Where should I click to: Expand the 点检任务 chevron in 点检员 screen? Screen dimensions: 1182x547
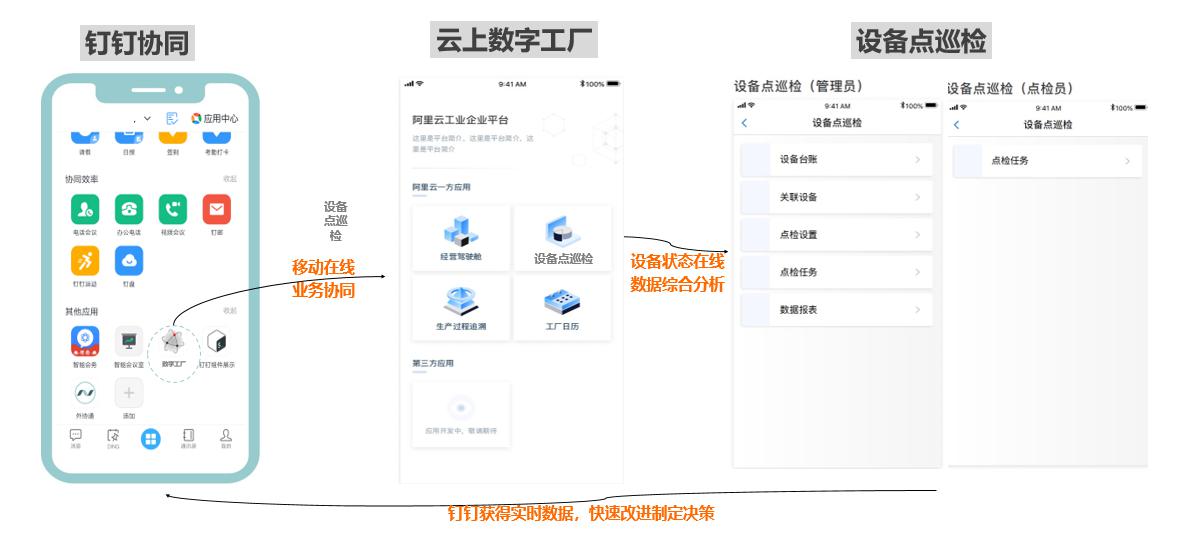pos(1128,161)
